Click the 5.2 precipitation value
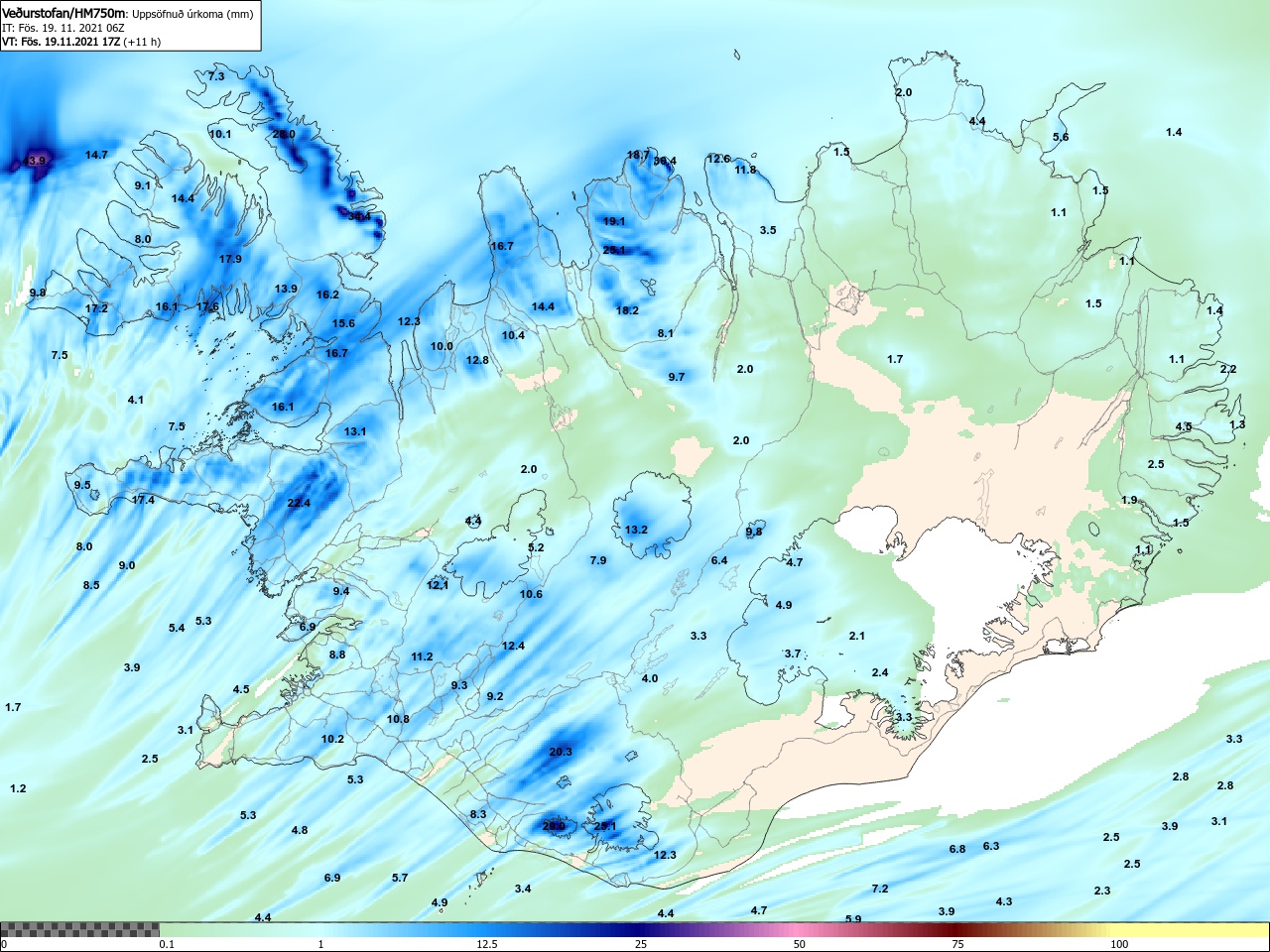Screen dimensions: 1270x952 click(x=536, y=547)
